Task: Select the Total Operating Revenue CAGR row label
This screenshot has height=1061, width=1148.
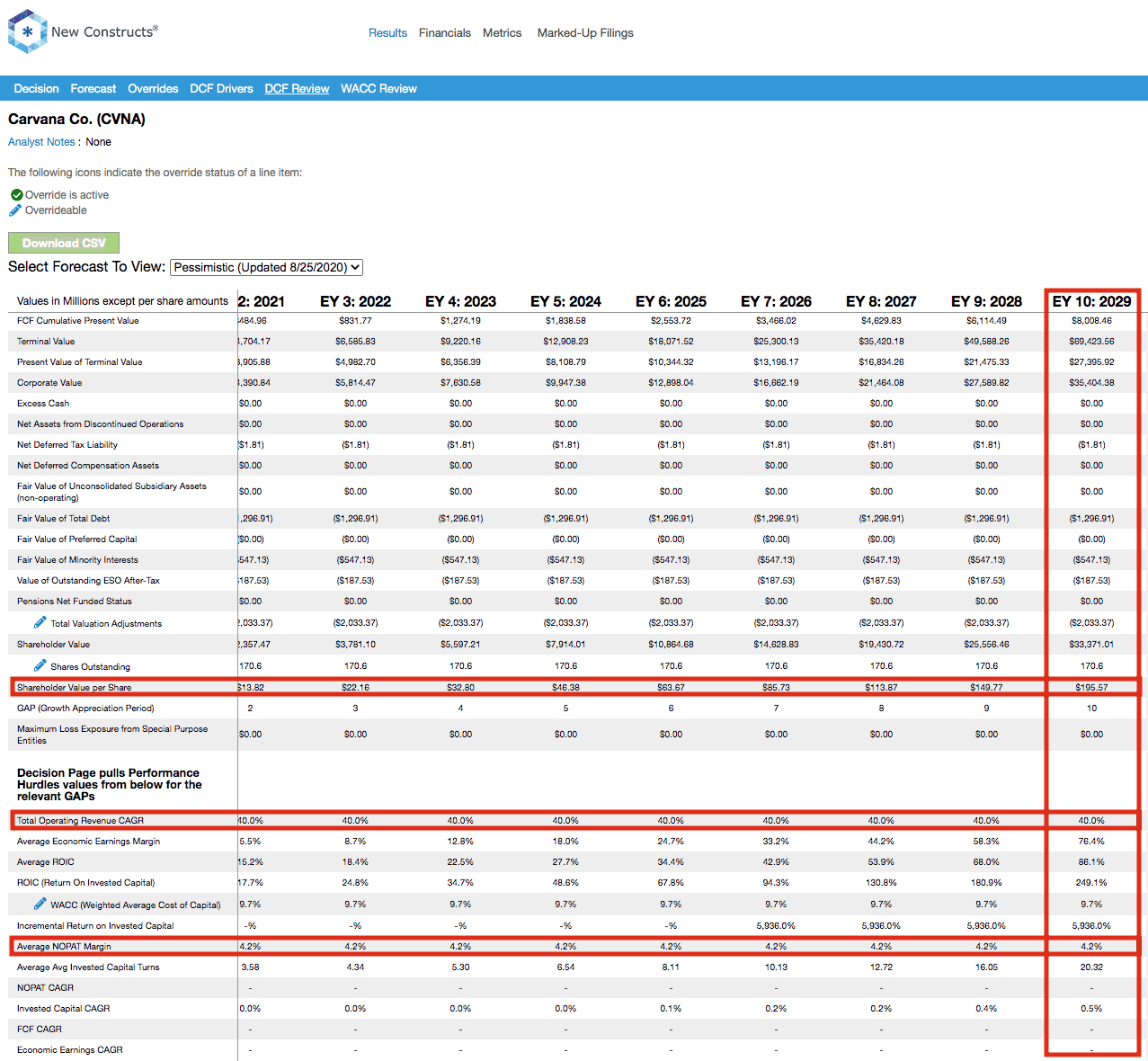Action: tap(80, 820)
